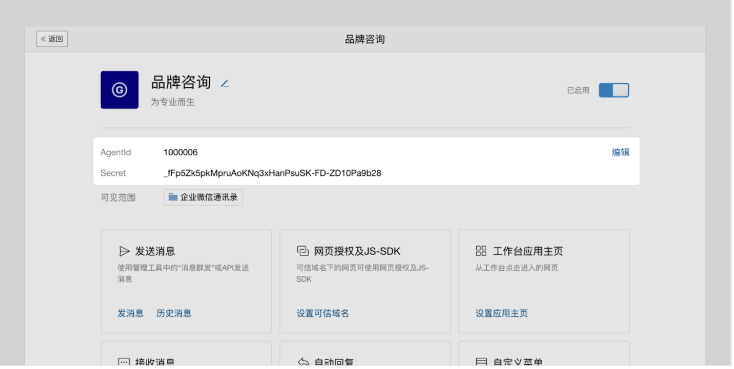Click the 发送消息 paper-plane icon

124,251
